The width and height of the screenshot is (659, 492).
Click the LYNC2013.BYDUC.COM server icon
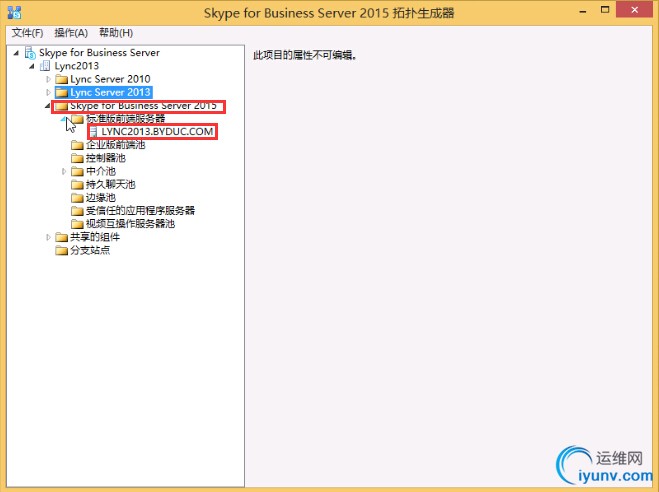(x=93, y=132)
